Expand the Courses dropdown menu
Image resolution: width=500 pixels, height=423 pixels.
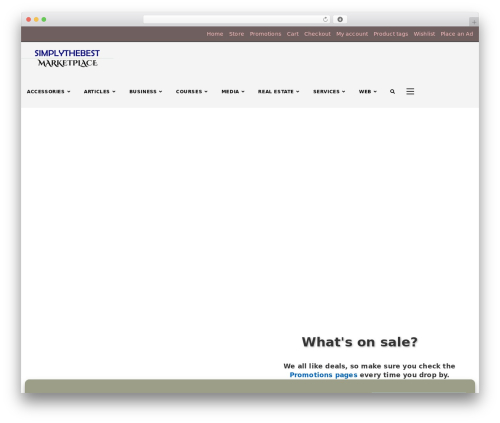point(192,91)
